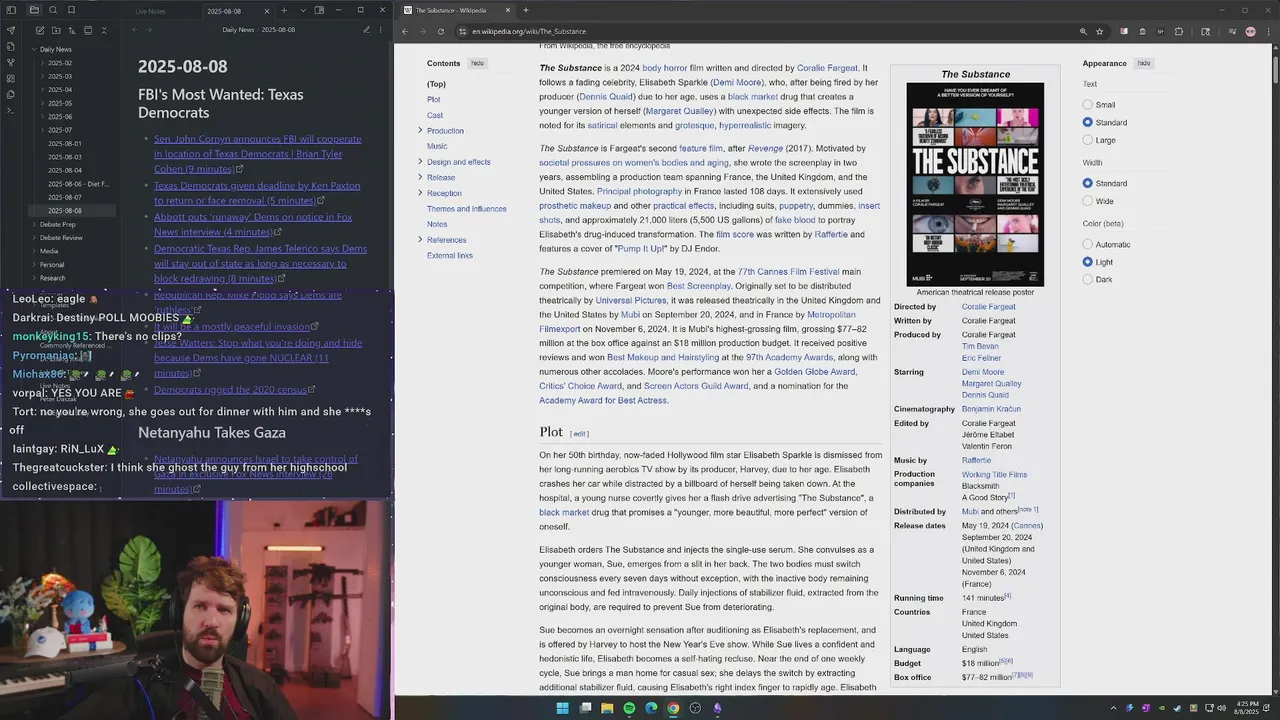This screenshot has height=720, width=1280.
Task: Open File Explorer from the taskbar
Action: click(607, 708)
